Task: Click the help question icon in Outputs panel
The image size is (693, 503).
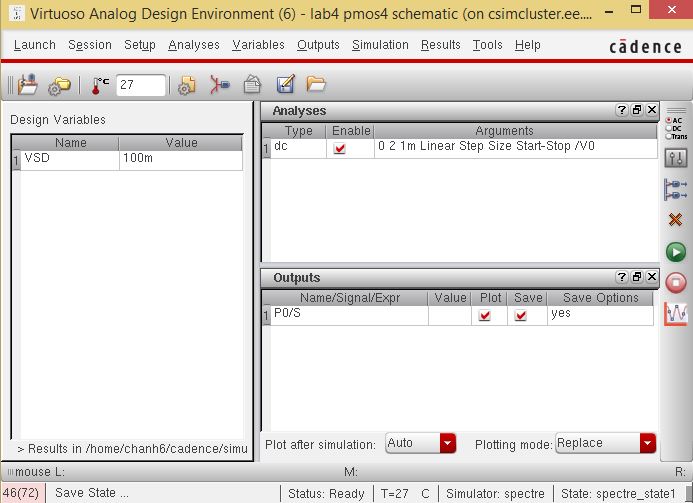Action: tap(621, 277)
